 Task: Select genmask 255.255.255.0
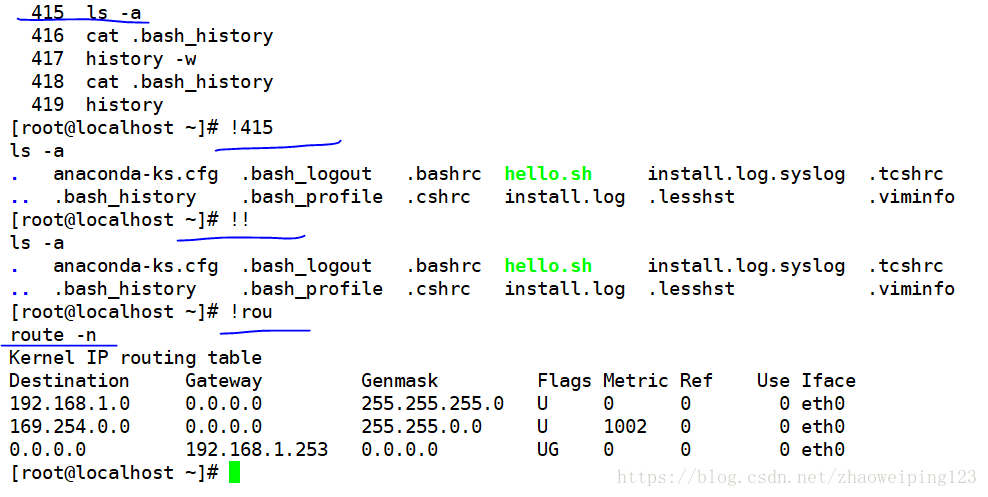tap(432, 404)
